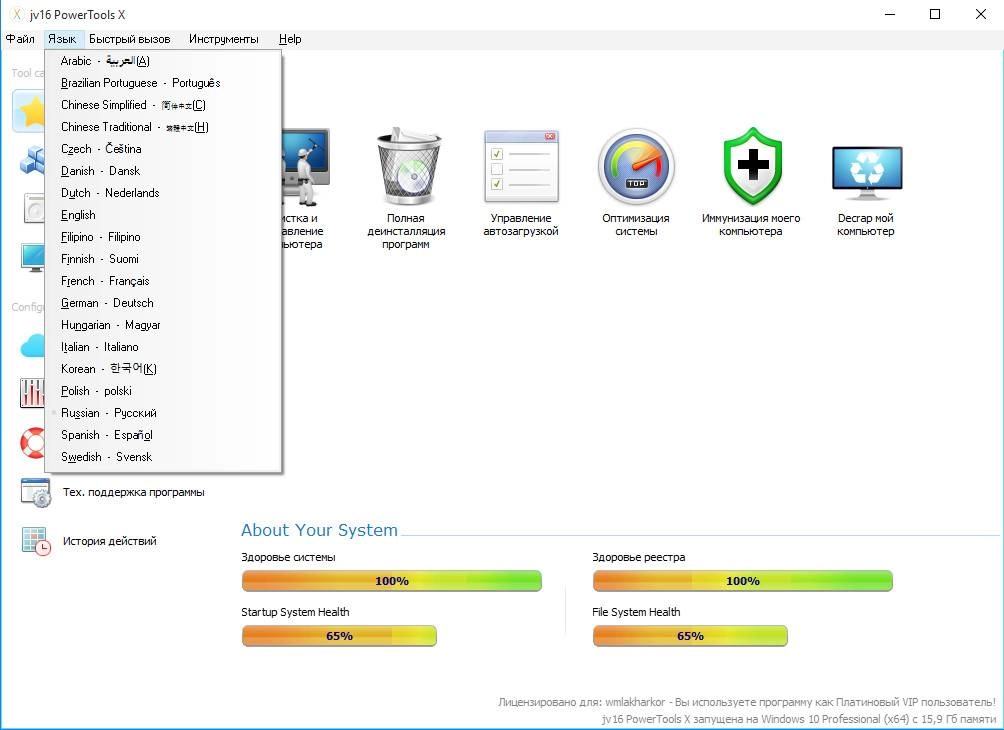Open the Help menu

pyautogui.click(x=290, y=39)
